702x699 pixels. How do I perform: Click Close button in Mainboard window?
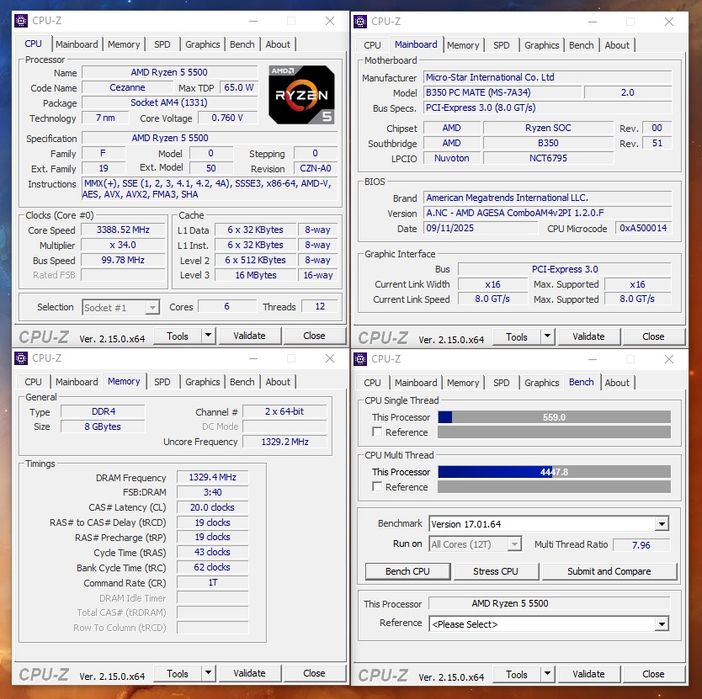(x=653, y=336)
